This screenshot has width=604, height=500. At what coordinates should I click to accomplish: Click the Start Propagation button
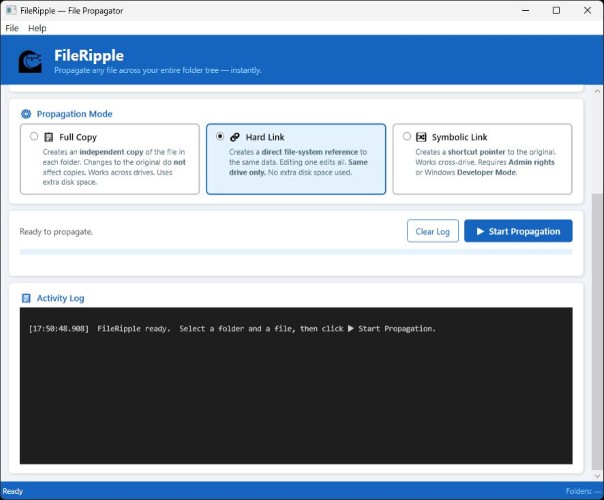tap(518, 231)
